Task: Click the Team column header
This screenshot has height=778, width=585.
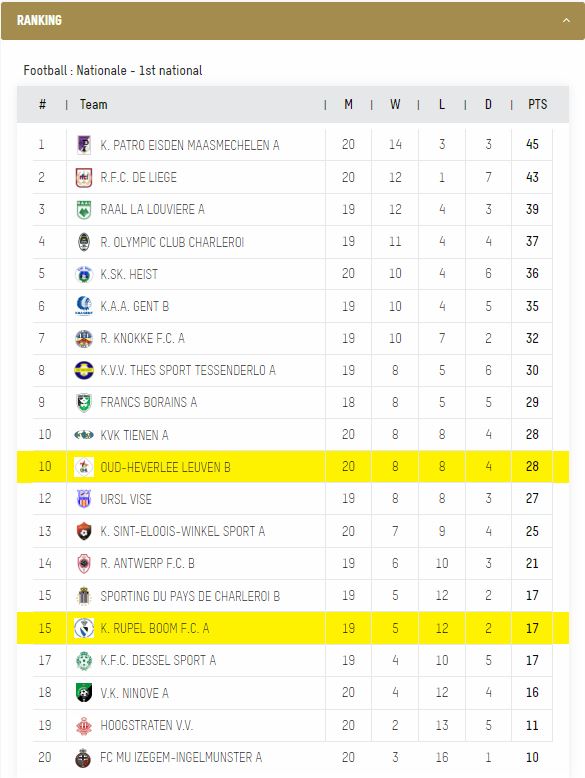Action: coord(94,104)
